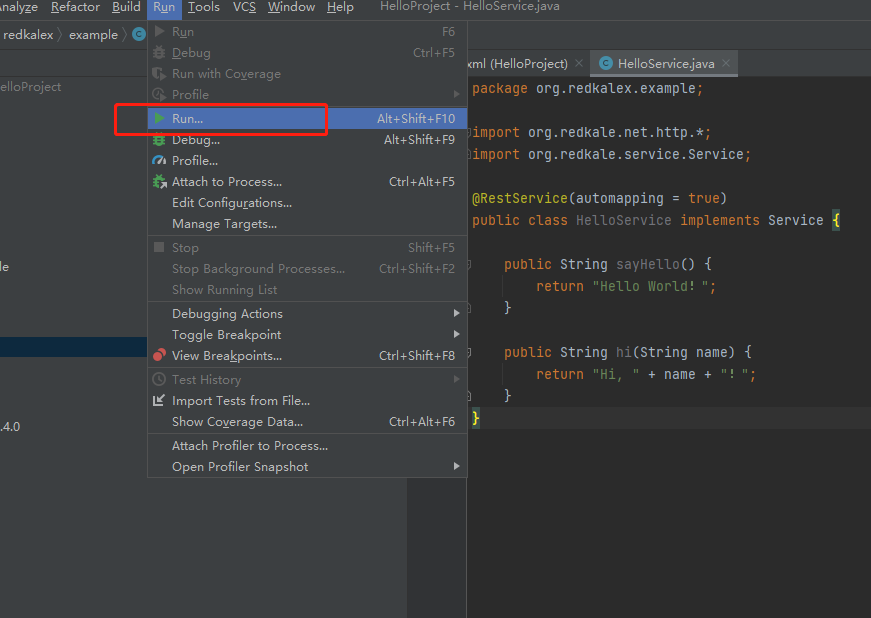
Task: Collapse the import statements fold marker
Action: [467, 133]
